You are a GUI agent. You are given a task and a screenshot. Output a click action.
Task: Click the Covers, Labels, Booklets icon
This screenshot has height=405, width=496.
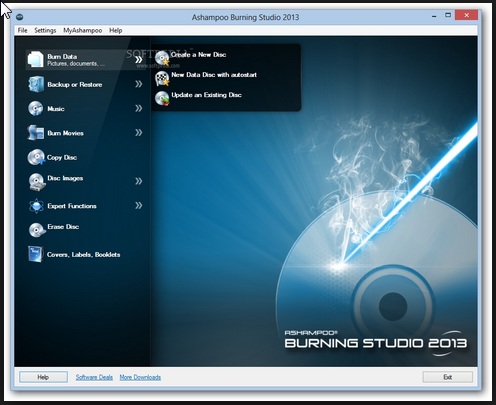(36, 254)
